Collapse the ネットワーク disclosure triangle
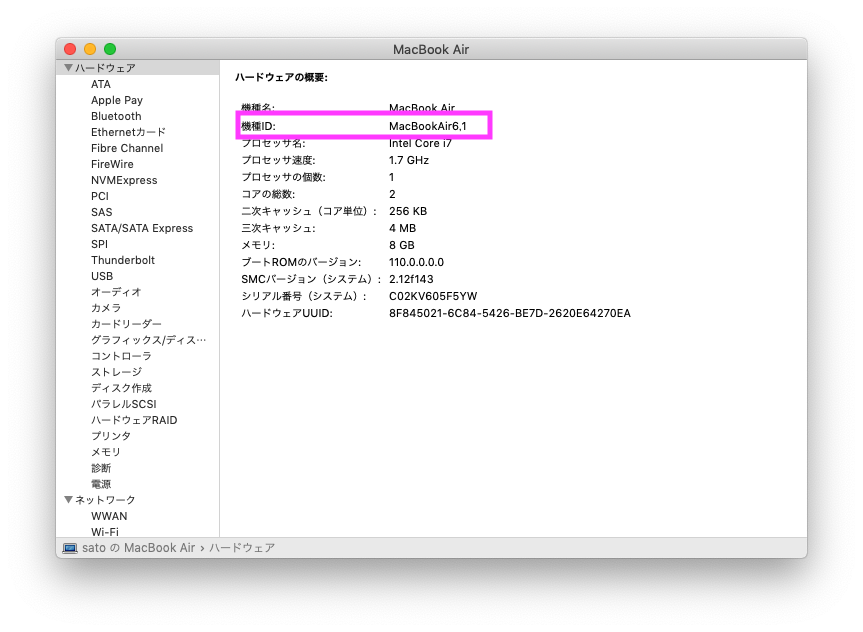The height and width of the screenshot is (632, 863). tap(68, 500)
